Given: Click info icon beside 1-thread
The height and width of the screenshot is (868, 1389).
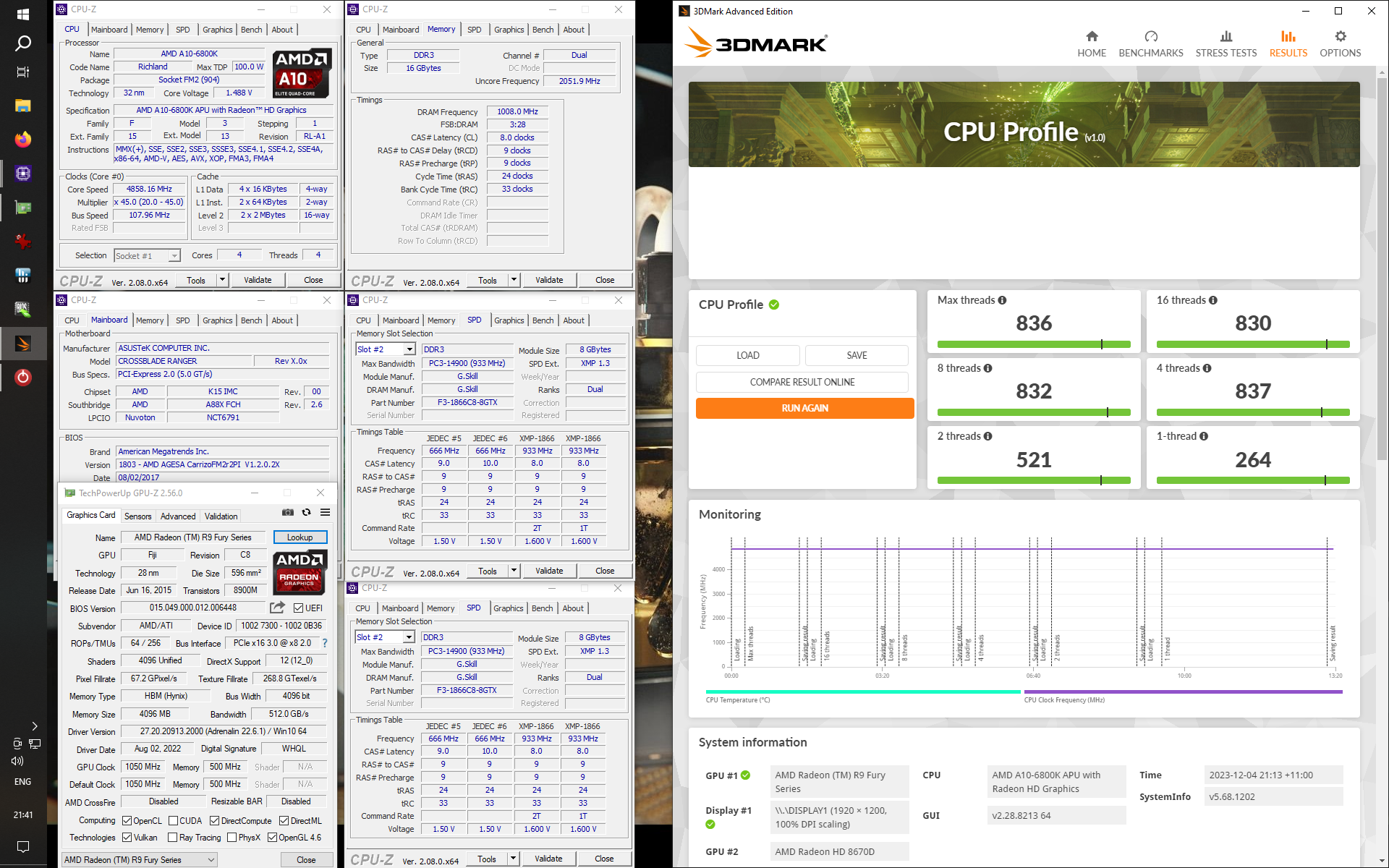Looking at the screenshot, I should [1204, 436].
